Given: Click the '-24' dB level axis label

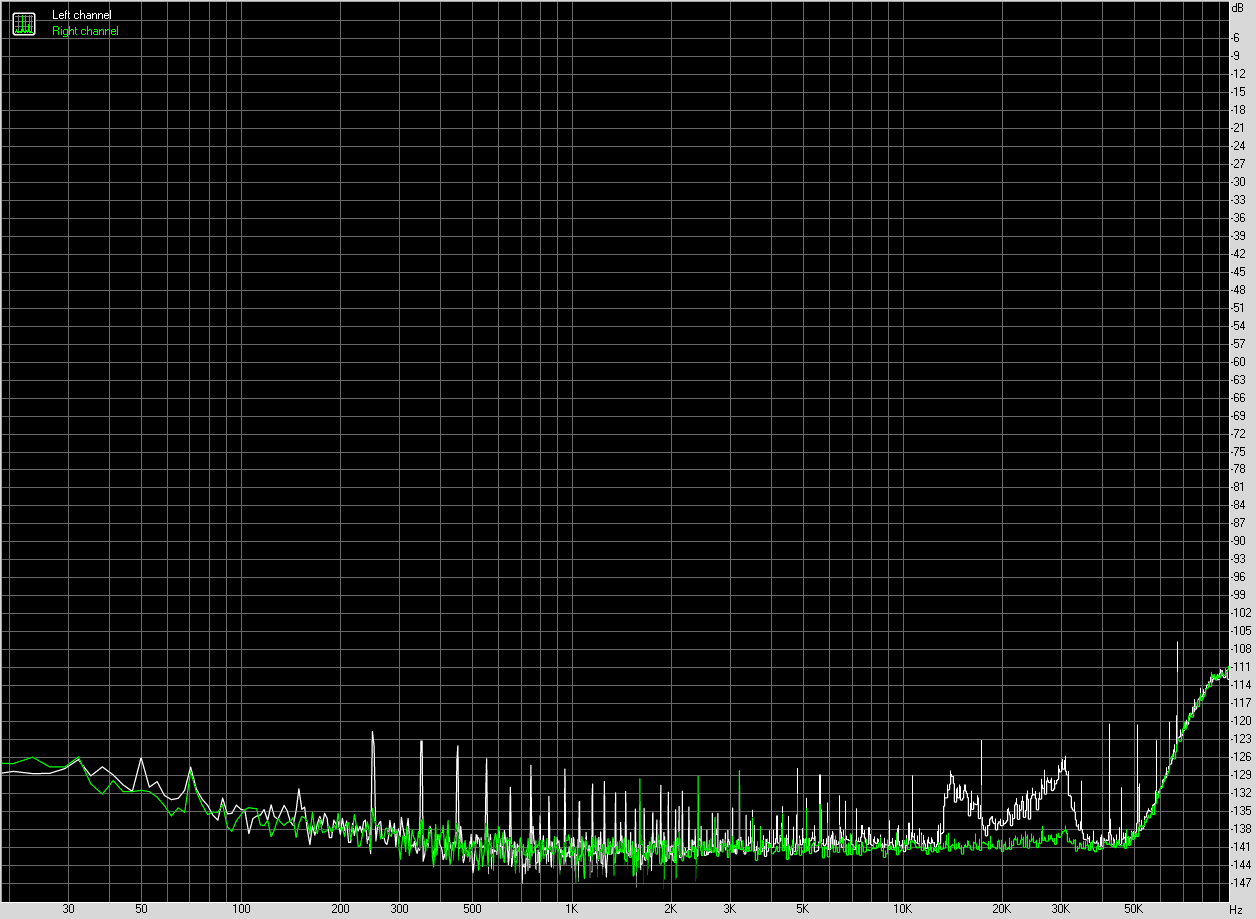Looking at the screenshot, I should click(x=1239, y=145).
